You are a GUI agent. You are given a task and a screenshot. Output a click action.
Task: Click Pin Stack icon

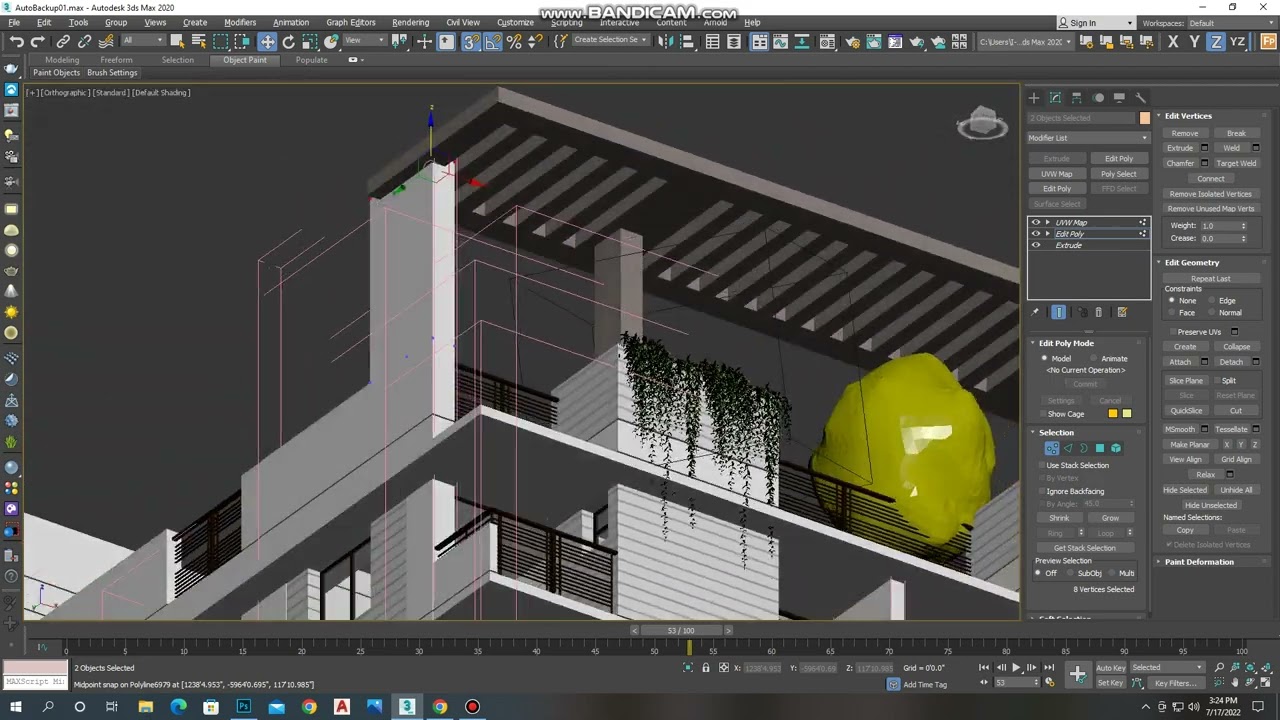(x=1036, y=312)
